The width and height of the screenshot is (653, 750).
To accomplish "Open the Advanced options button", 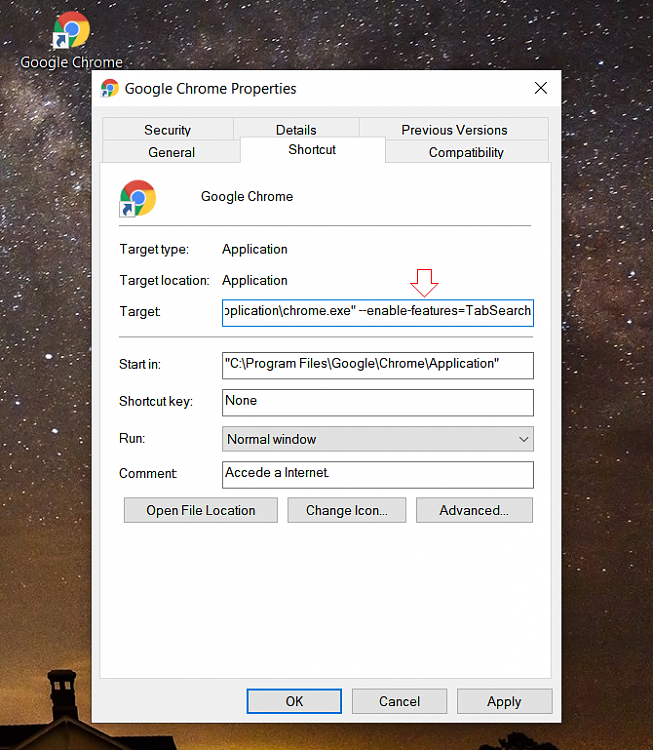I will pyautogui.click(x=474, y=510).
